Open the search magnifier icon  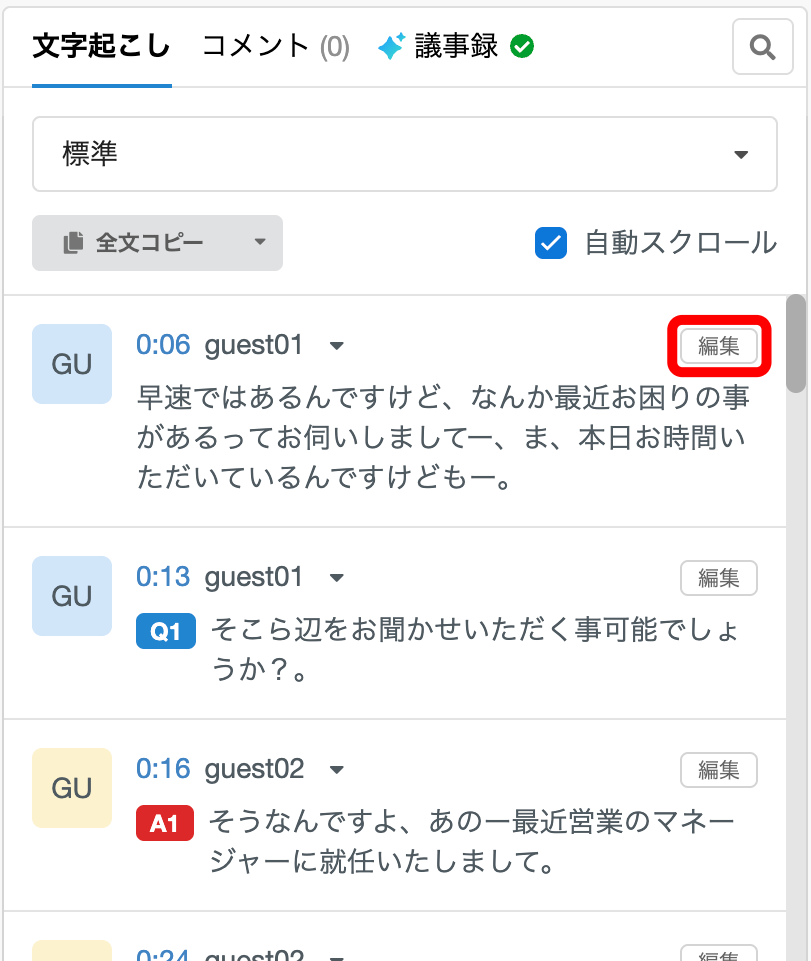(763, 47)
